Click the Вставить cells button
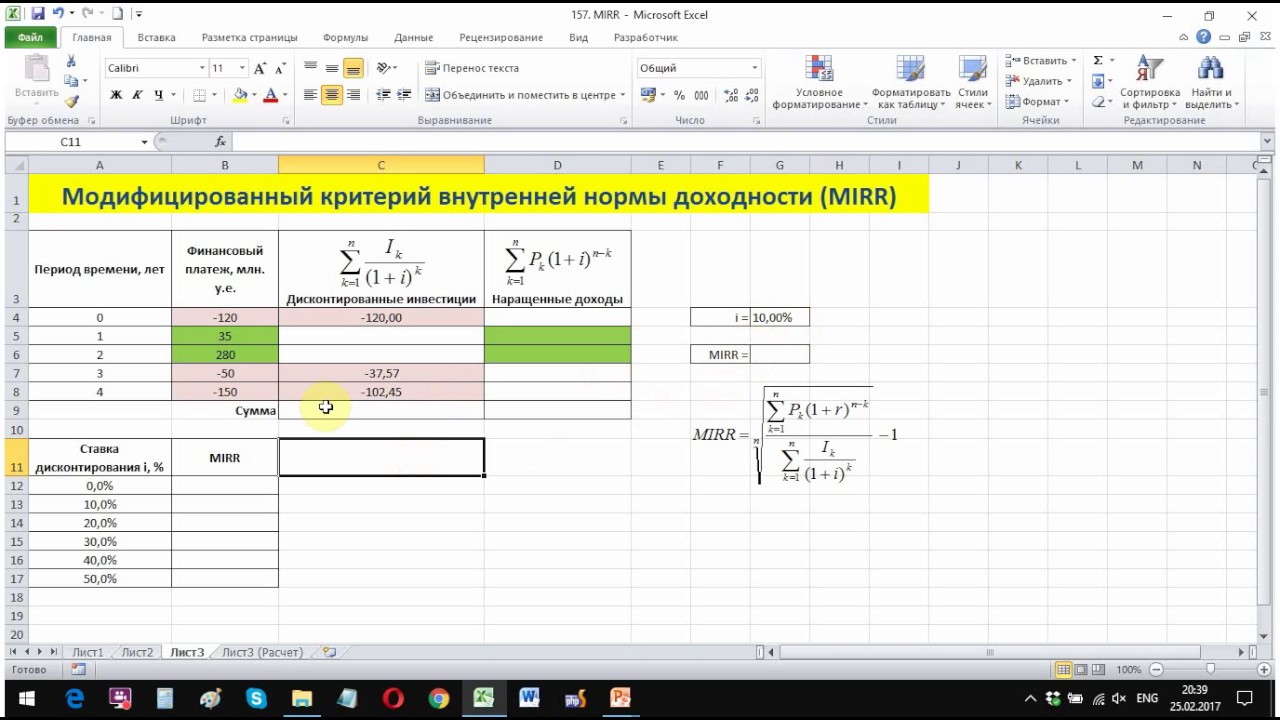Viewport: 1280px width, 720px height. tap(1040, 60)
